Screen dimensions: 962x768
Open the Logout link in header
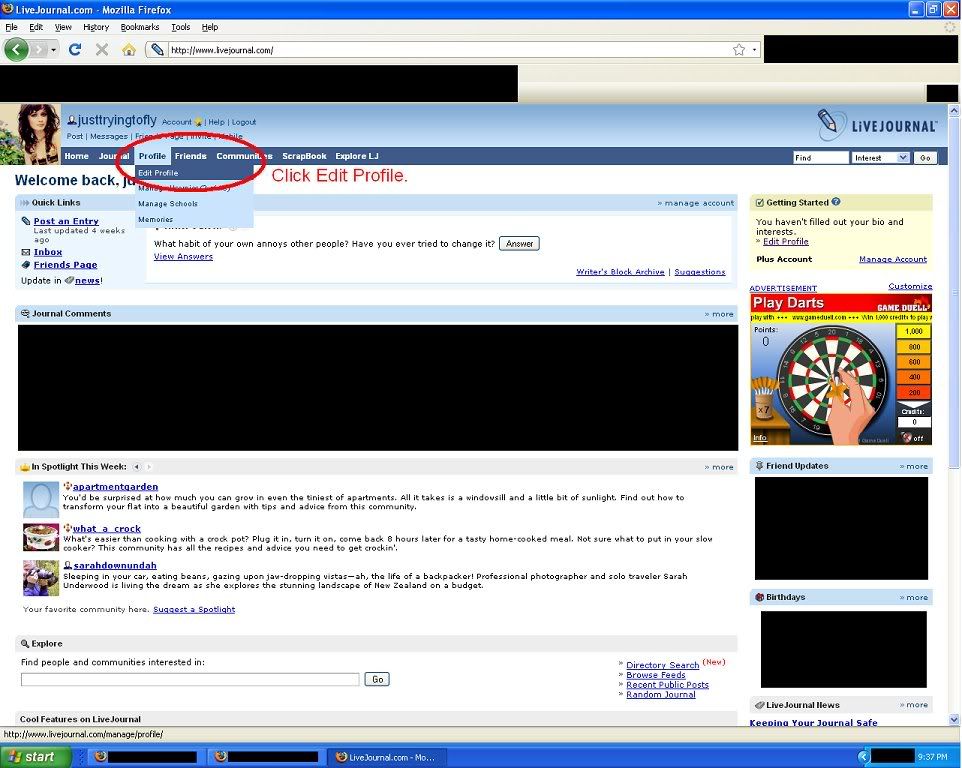tap(244, 122)
